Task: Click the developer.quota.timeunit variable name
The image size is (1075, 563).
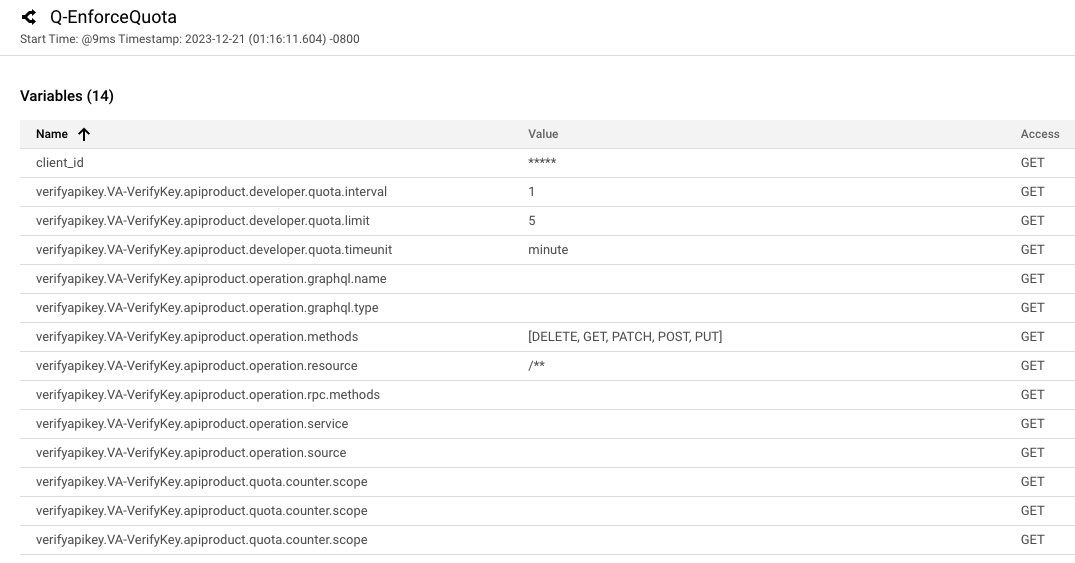Action: coord(213,250)
